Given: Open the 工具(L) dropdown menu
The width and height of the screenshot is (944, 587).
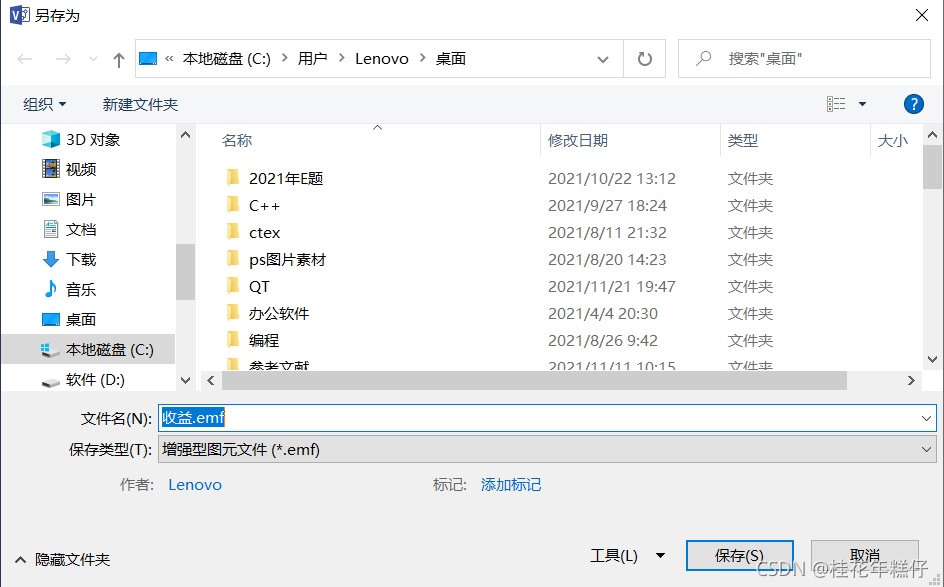Looking at the screenshot, I should point(627,556).
